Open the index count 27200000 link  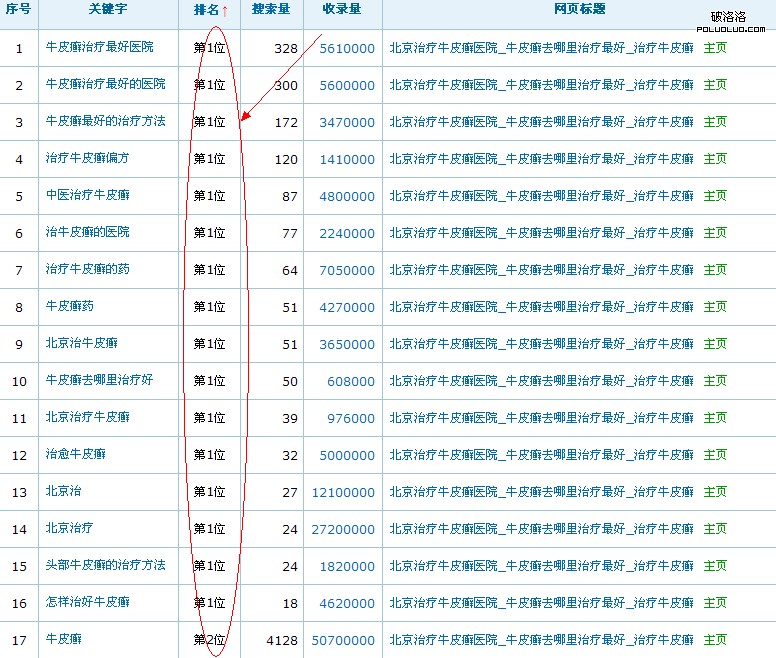tap(343, 529)
